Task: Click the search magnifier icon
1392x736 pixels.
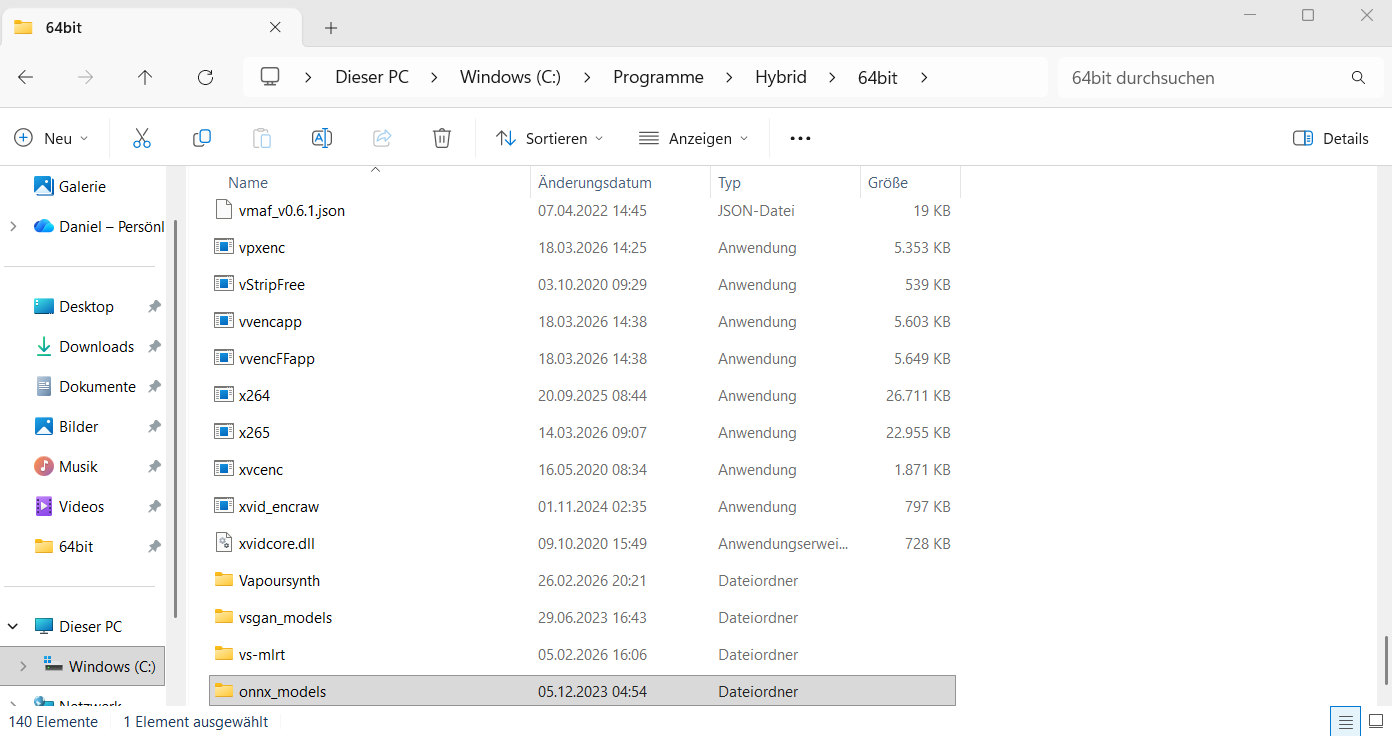Action: 1358,77
